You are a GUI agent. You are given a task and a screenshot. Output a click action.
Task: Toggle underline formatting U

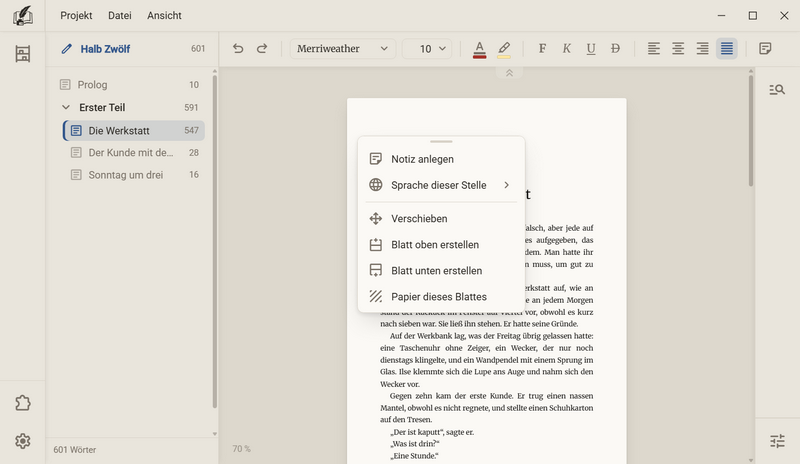click(591, 48)
